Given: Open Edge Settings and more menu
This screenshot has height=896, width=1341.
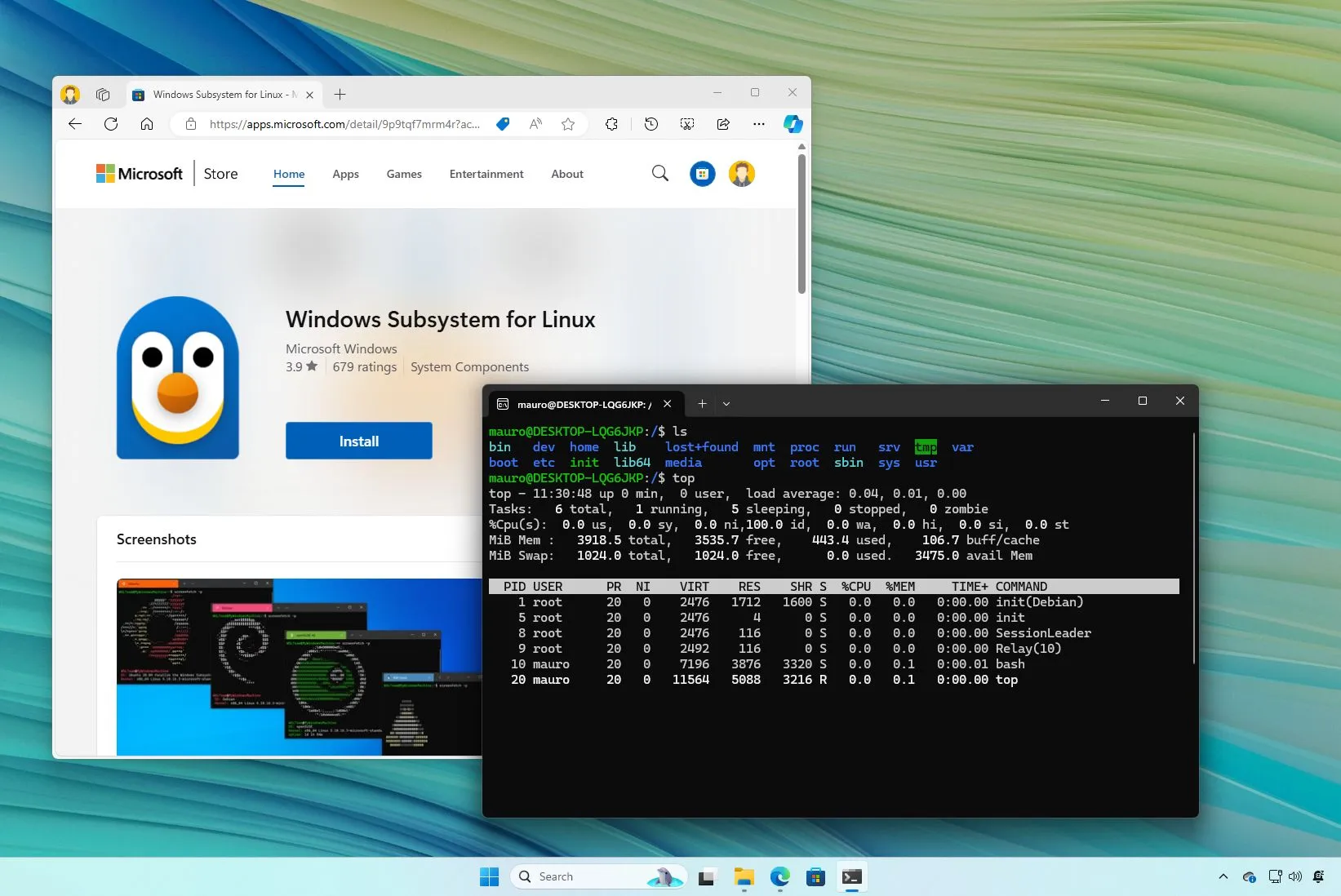Looking at the screenshot, I should pos(758,124).
